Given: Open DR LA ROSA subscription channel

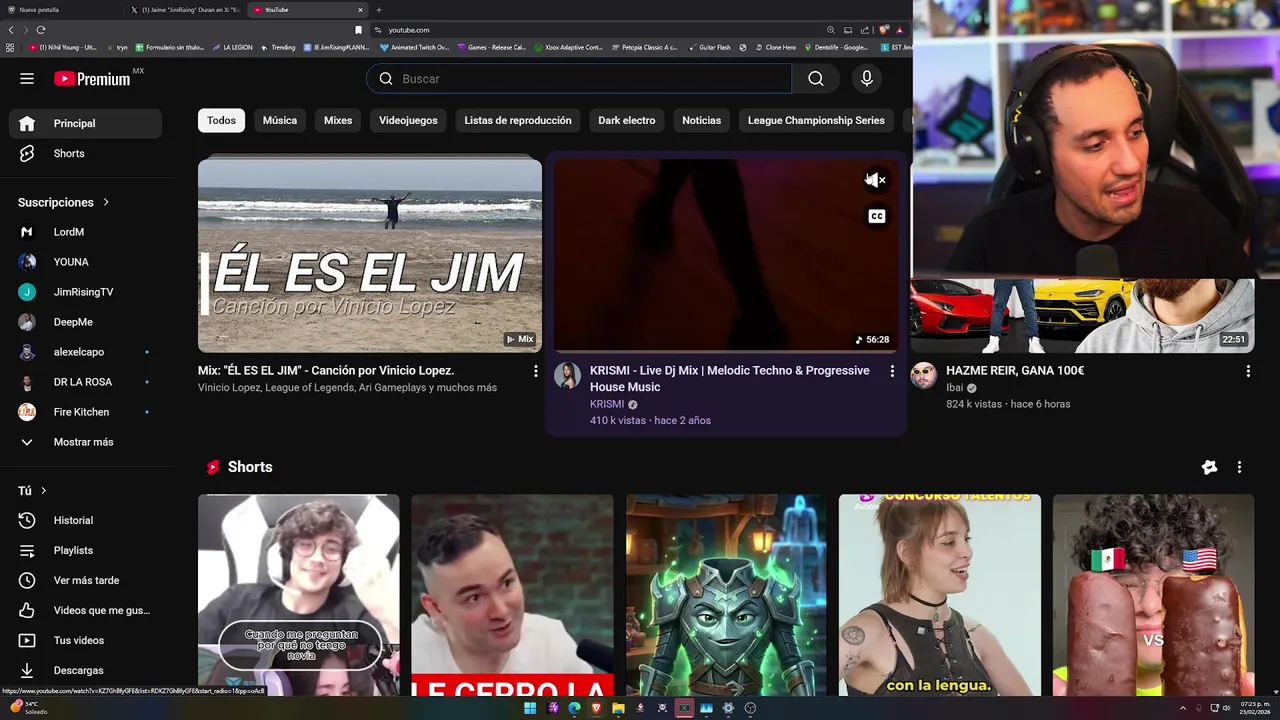Looking at the screenshot, I should (85, 382).
